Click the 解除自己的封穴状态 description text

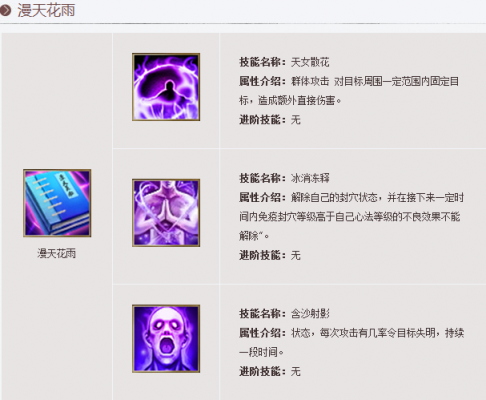[x=334, y=197]
